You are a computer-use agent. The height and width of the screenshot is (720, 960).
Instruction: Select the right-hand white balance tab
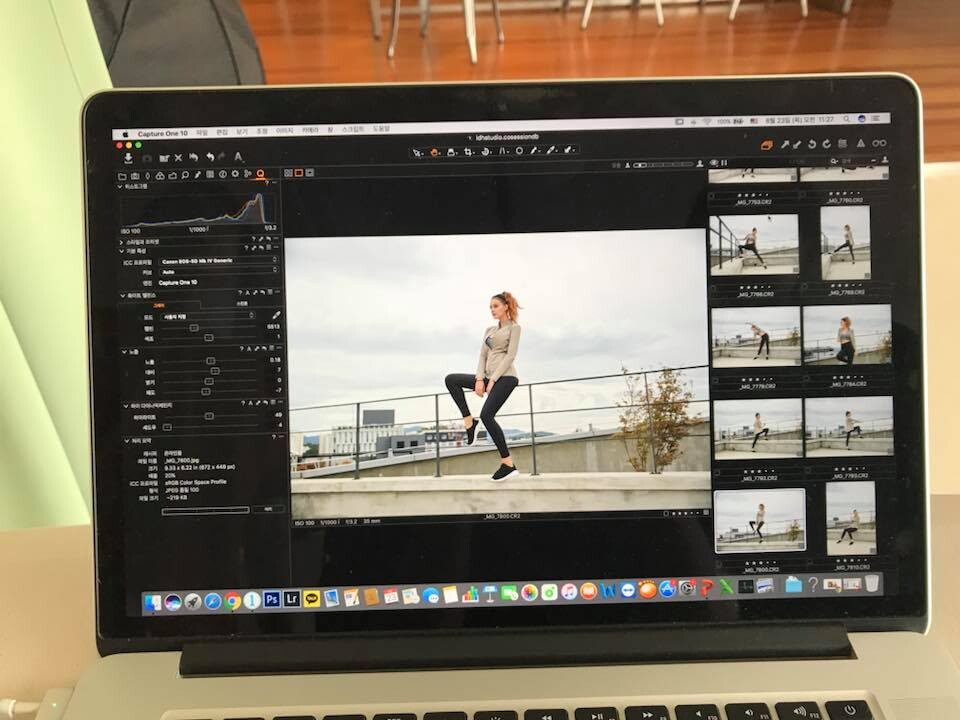242,304
